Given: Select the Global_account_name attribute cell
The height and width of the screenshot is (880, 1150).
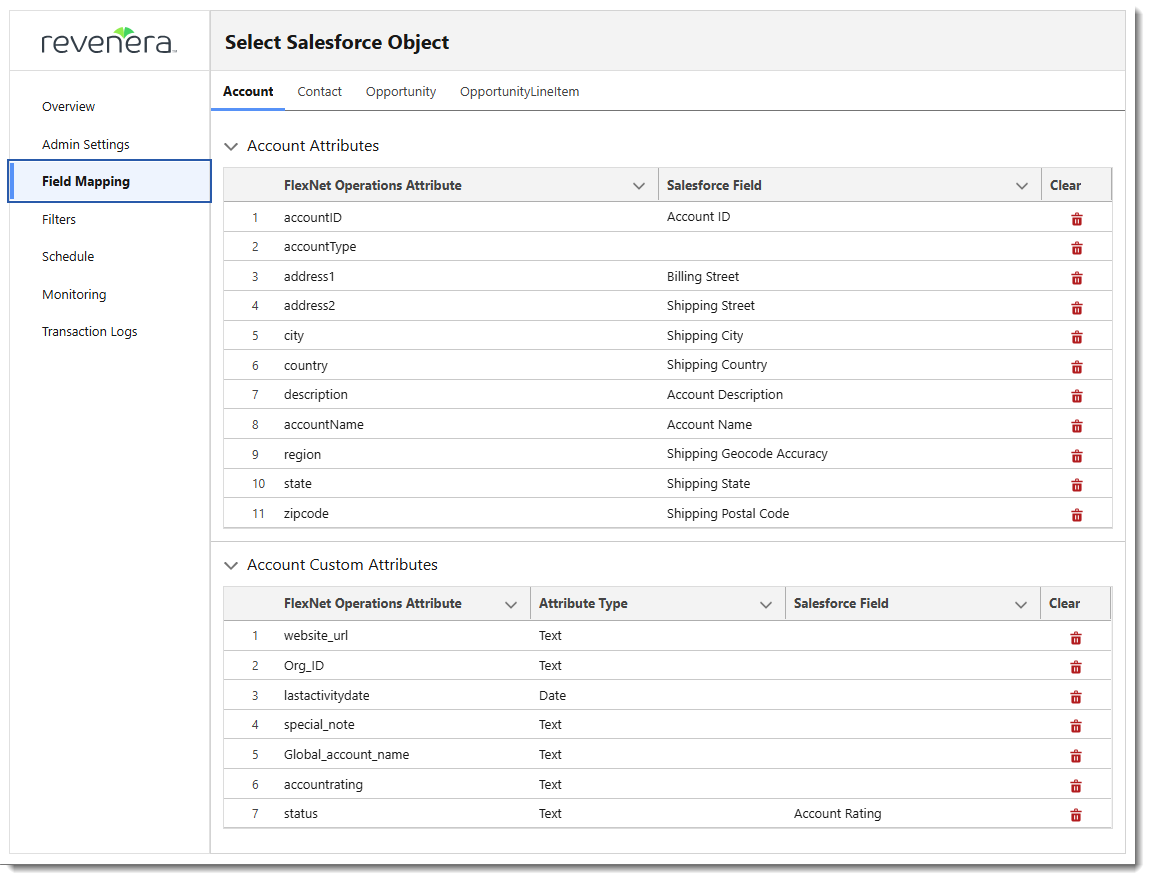Looking at the screenshot, I should [x=403, y=755].
